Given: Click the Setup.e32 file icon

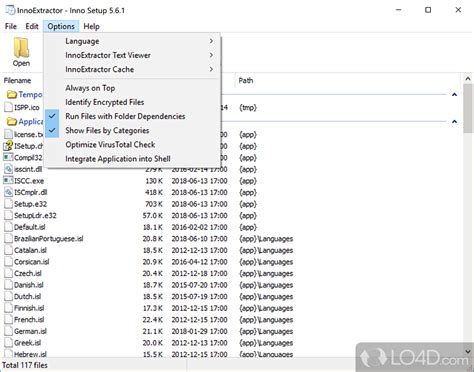Looking at the screenshot, I should point(8,204).
